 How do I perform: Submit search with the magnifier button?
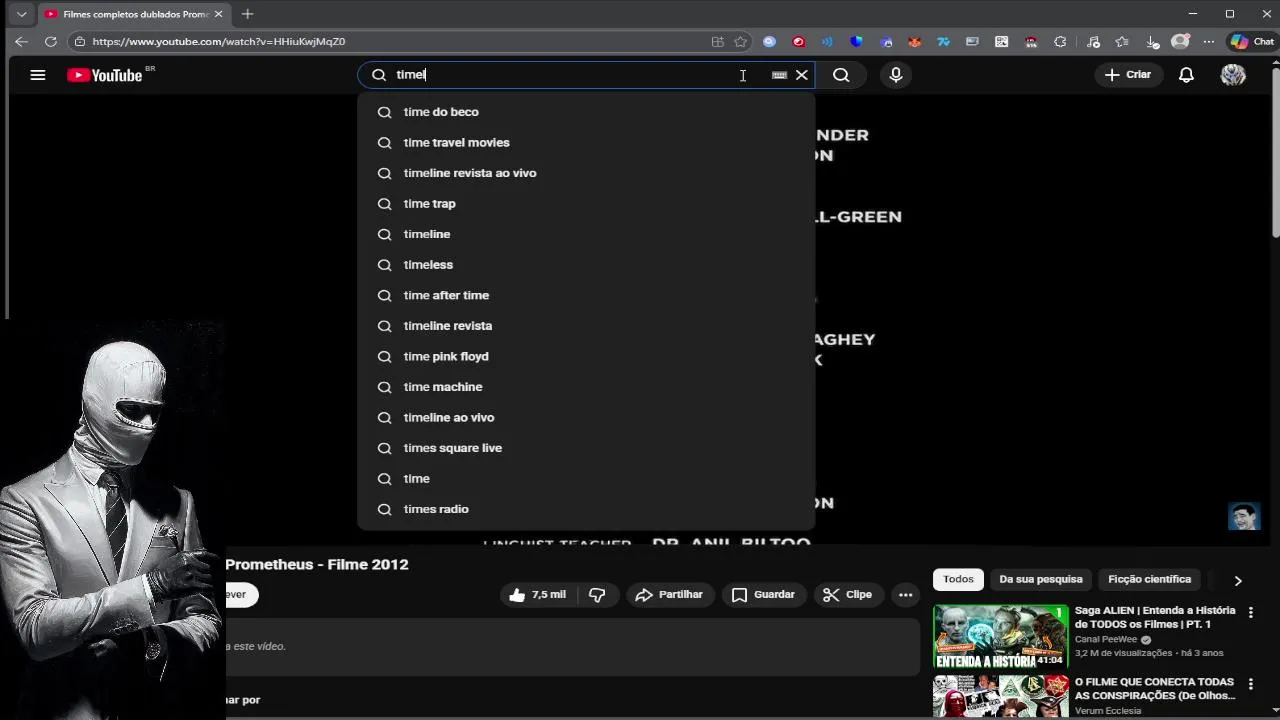[x=841, y=75]
